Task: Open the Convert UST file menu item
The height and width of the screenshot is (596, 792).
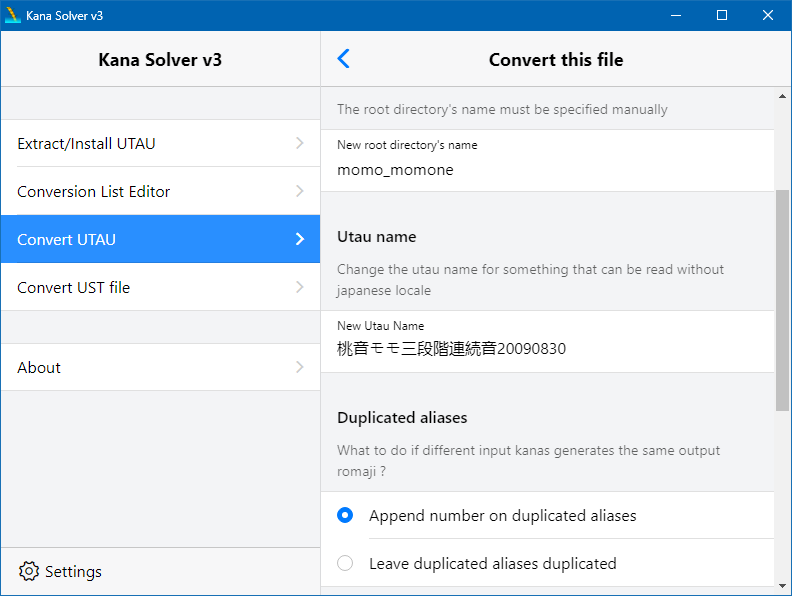Action: (161, 287)
